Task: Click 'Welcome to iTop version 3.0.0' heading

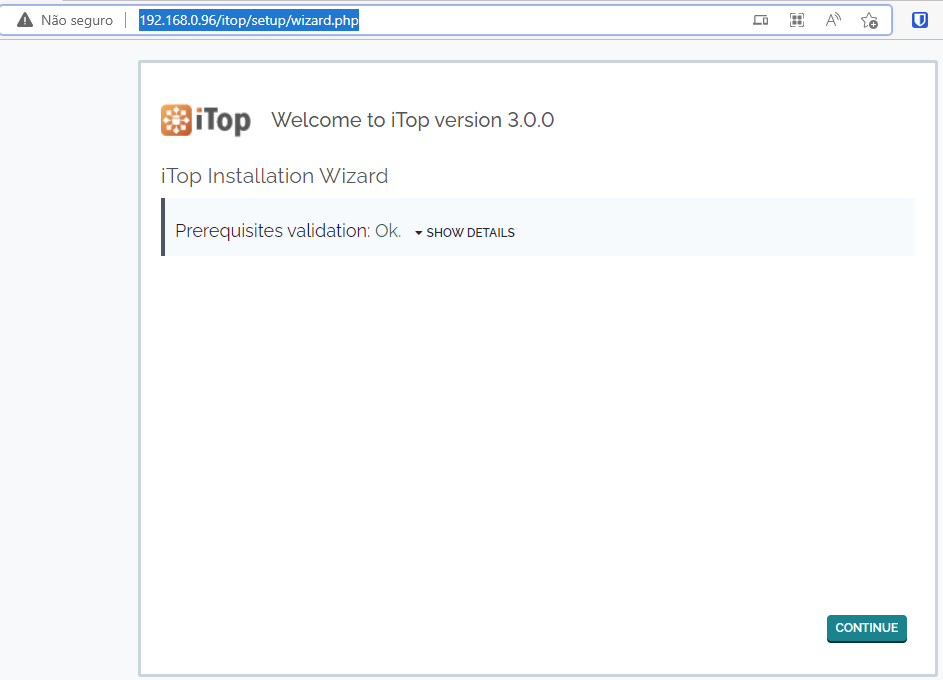Action: (413, 120)
